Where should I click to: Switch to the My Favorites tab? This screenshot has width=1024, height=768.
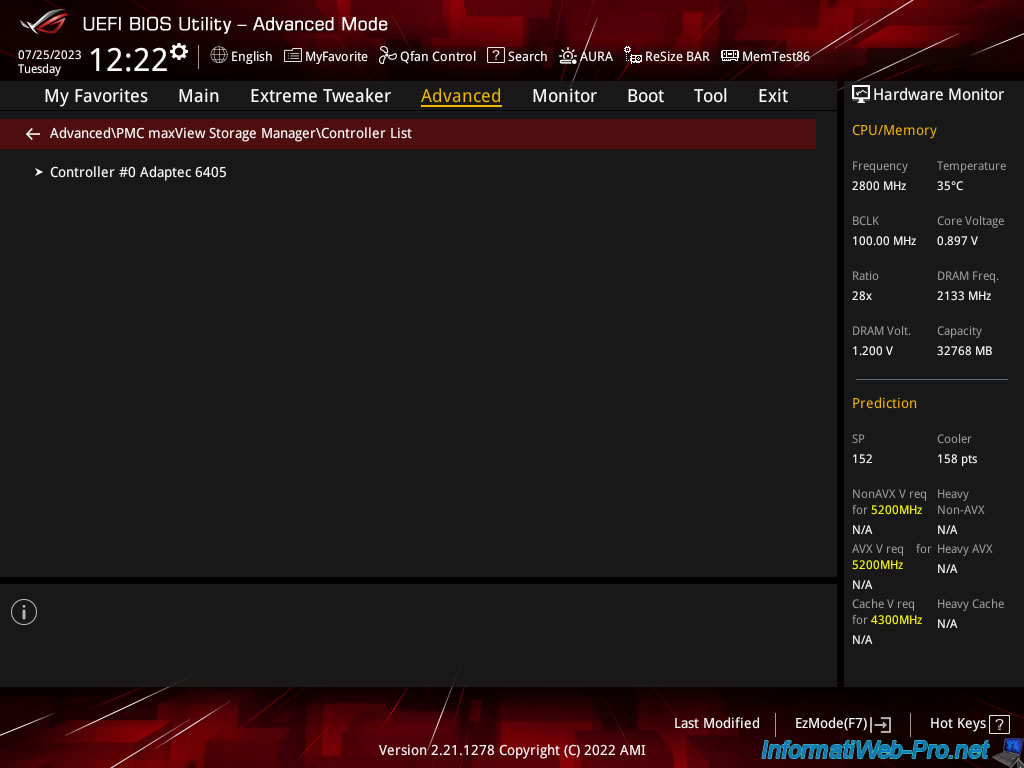point(96,96)
